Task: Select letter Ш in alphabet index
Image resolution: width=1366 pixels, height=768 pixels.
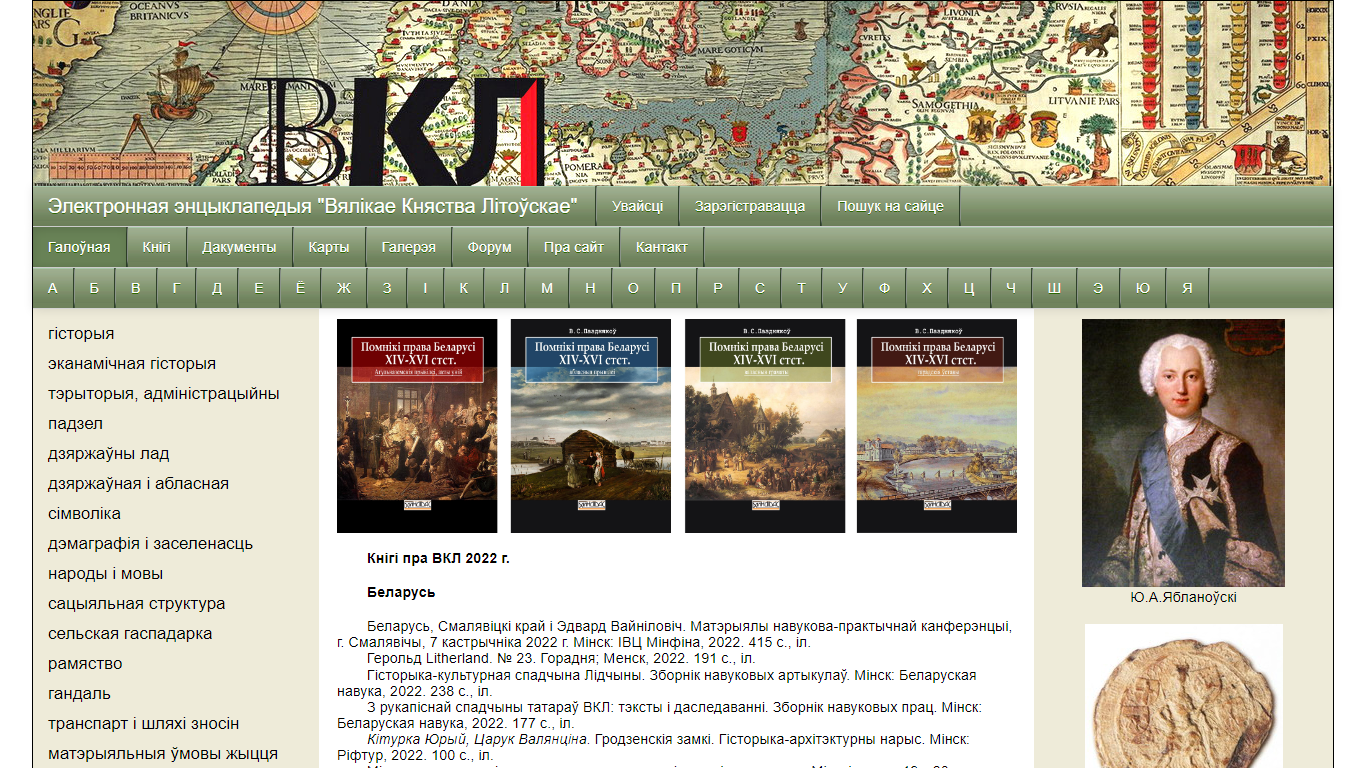Action: point(1054,288)
